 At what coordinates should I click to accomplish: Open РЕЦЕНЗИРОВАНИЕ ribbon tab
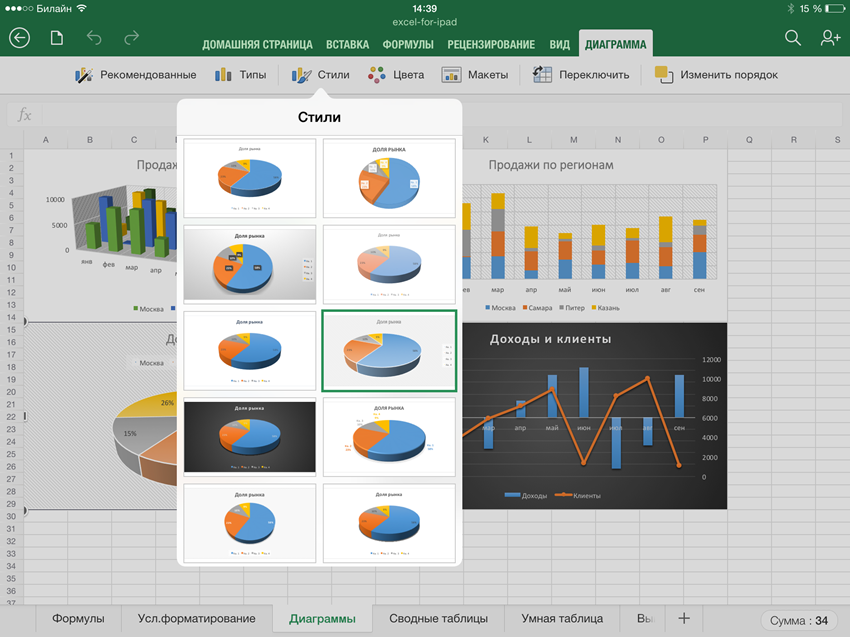pos(491,44)
